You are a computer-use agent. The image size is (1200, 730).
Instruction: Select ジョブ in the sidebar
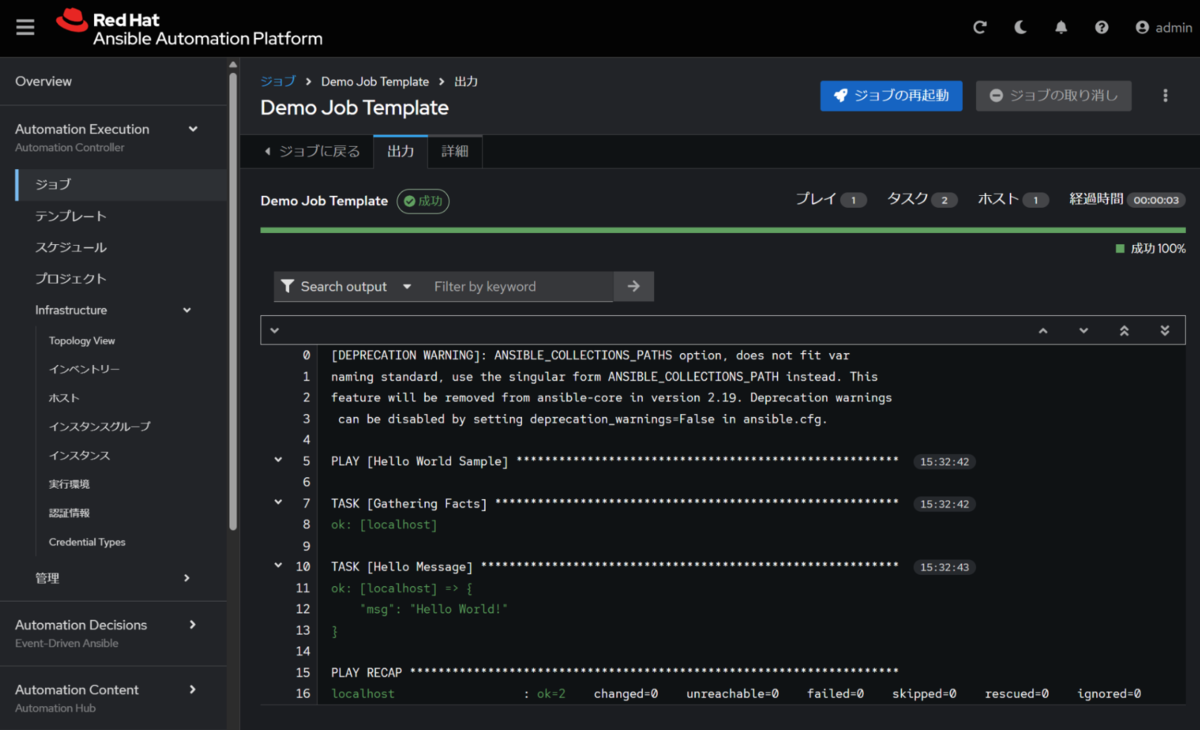[x=121, y=184]
